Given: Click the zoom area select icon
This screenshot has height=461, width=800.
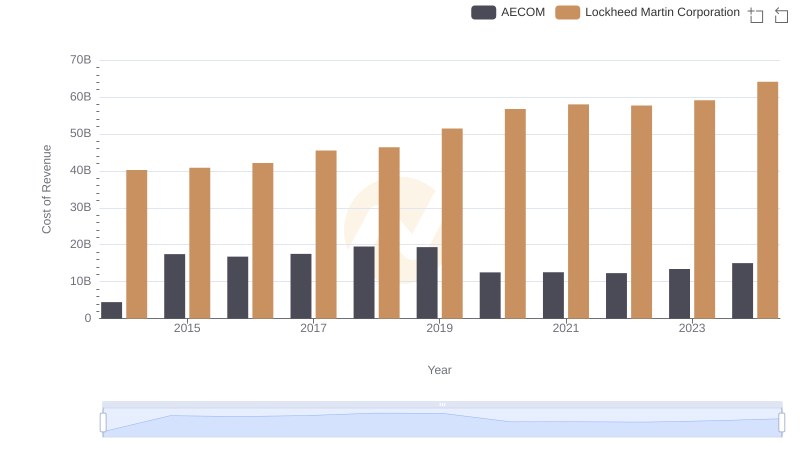Looking at the screenshot, I should (756, 15).
